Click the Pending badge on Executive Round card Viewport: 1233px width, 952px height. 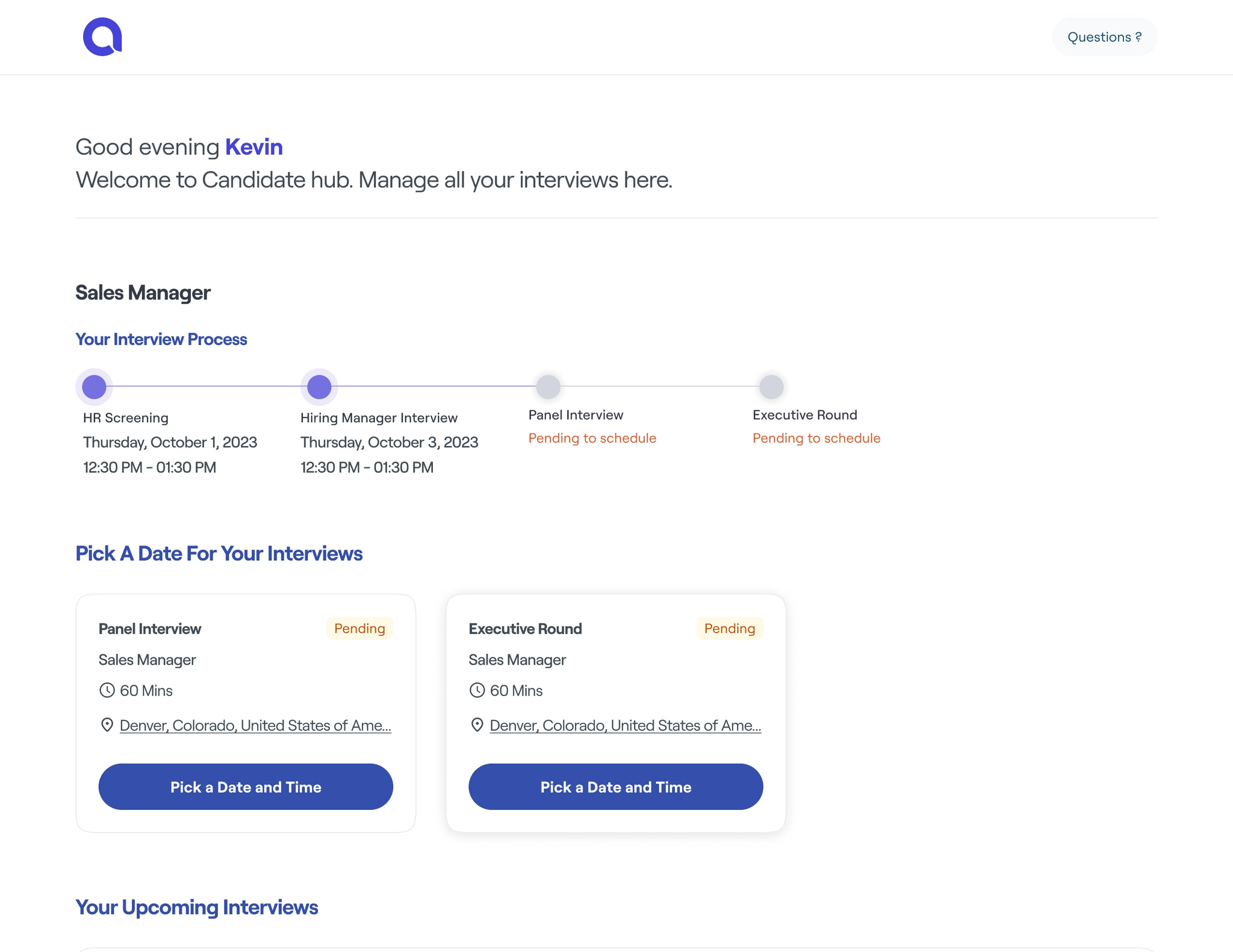pos(730,628)
